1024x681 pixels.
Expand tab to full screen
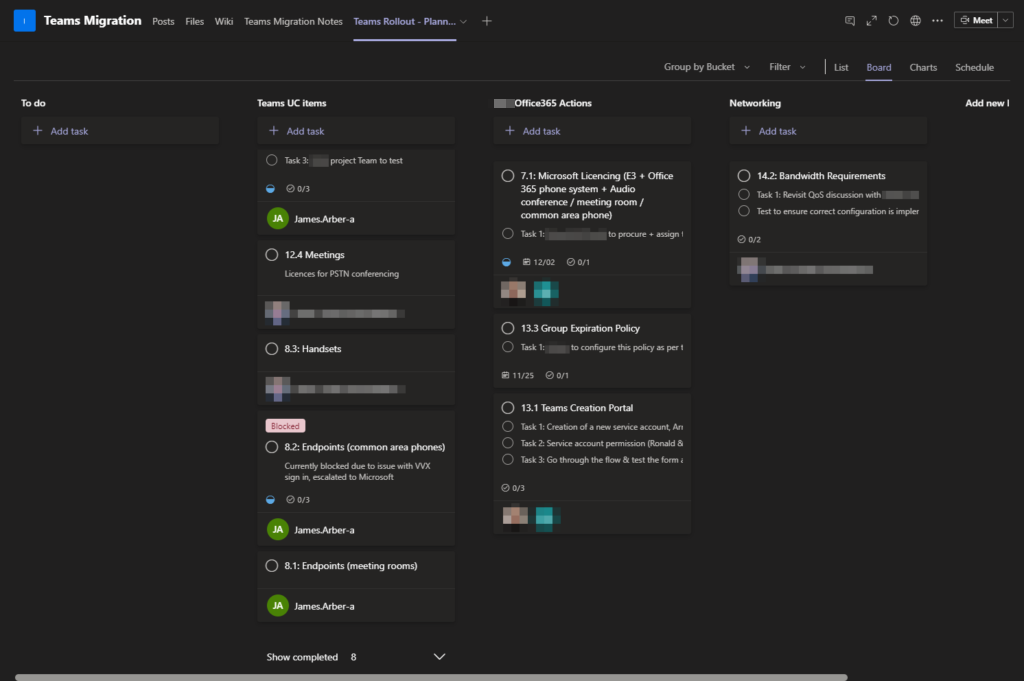pyautogui.click(x=871, y=21)
